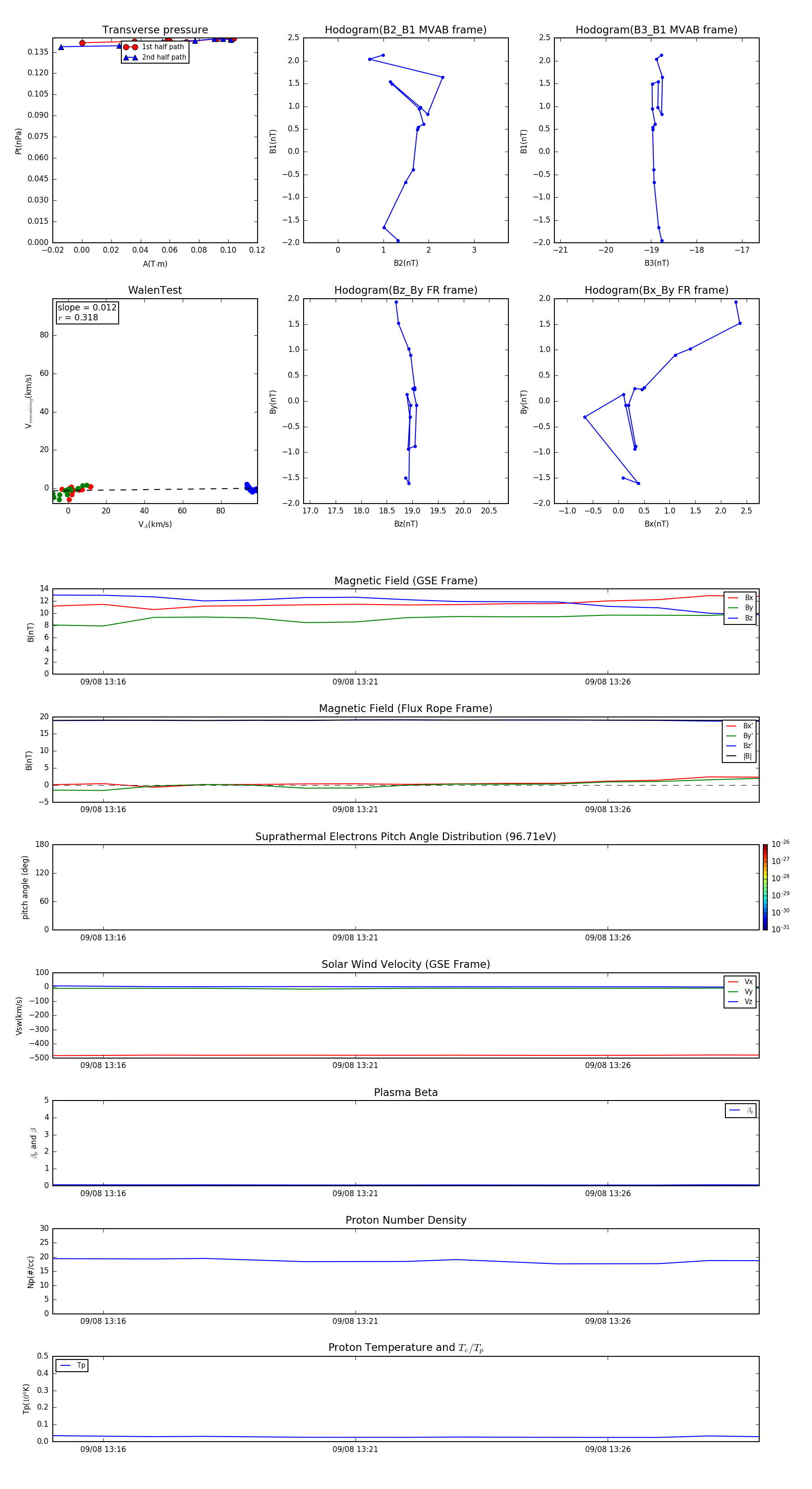Select the By' entry in Flux Rope legend

[740, 736]
